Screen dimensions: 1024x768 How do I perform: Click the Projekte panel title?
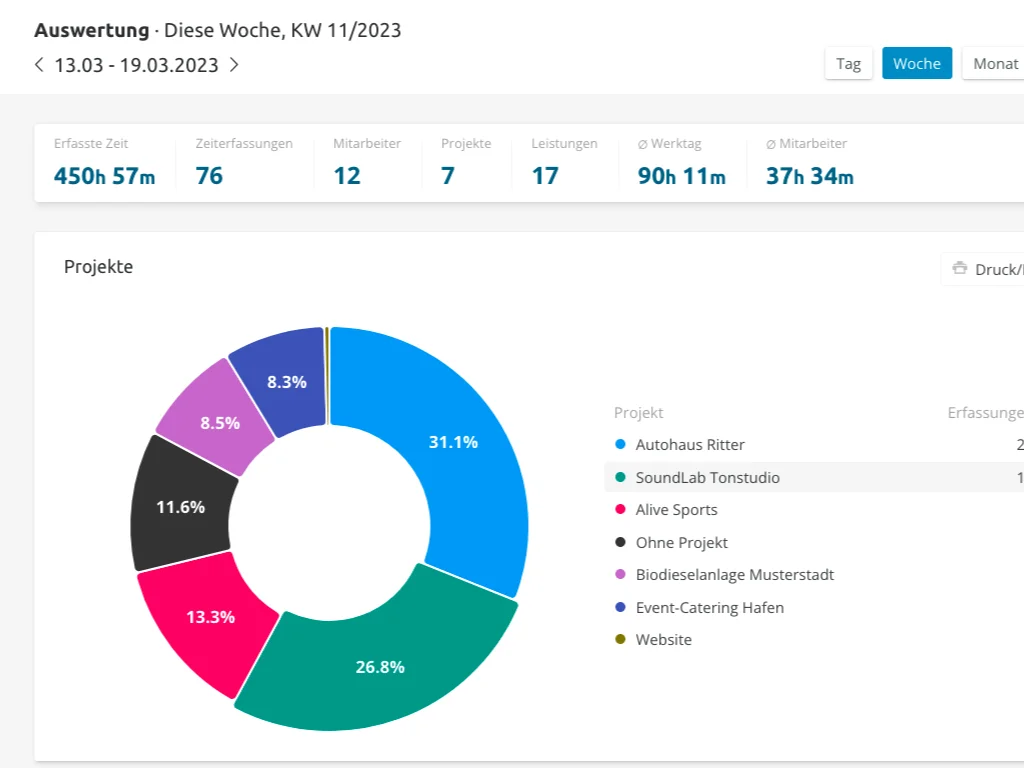tap(99, 266)
